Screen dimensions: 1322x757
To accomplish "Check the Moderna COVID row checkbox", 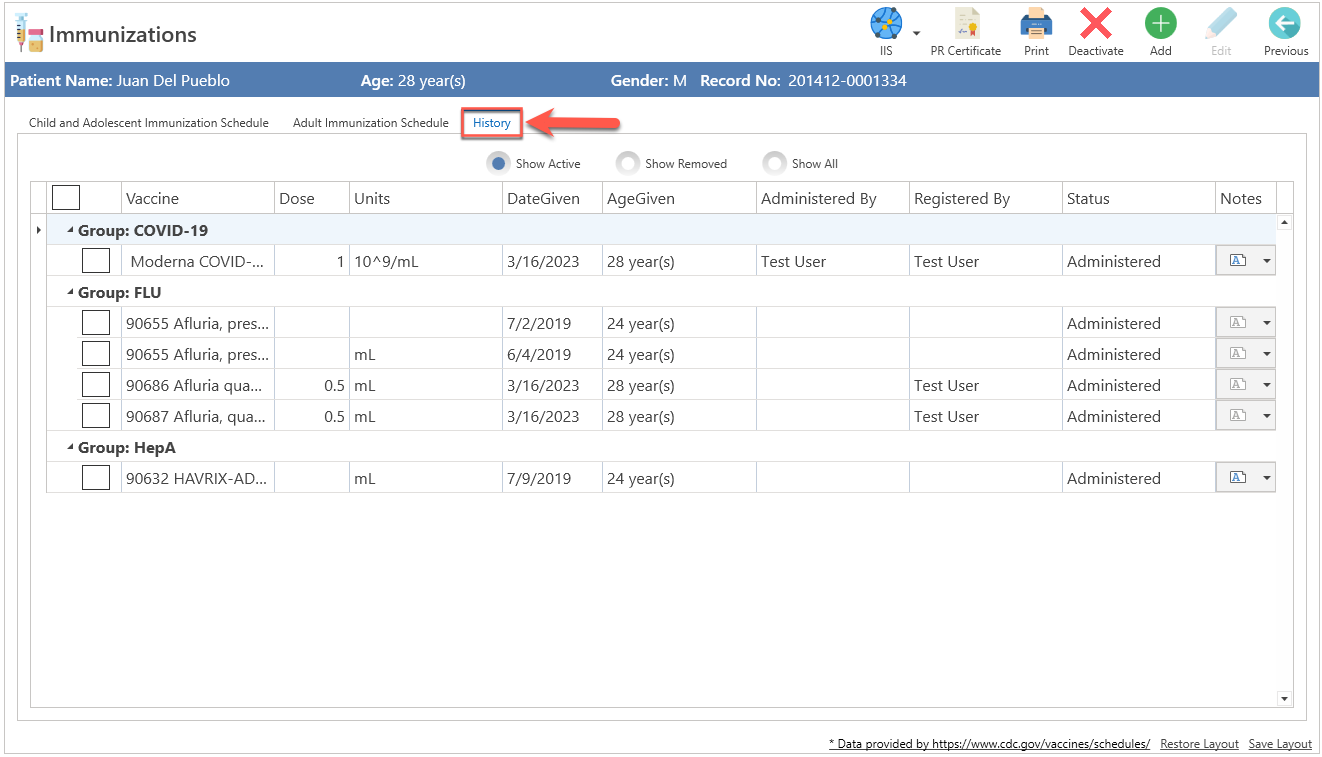I will 96,261.
